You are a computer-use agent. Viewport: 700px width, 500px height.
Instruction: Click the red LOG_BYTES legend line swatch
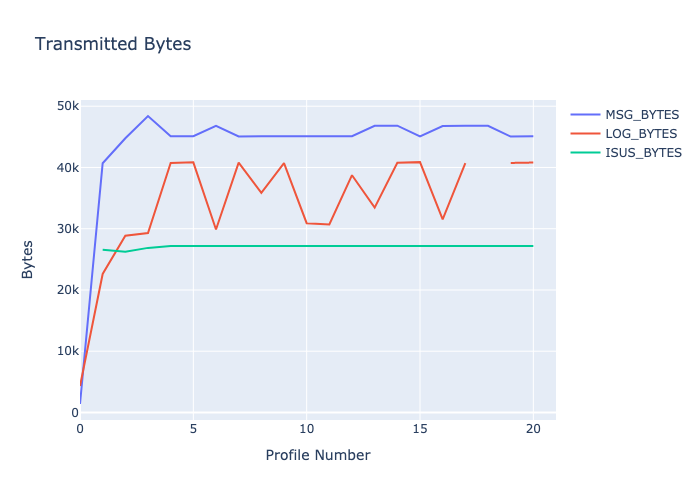585,133
